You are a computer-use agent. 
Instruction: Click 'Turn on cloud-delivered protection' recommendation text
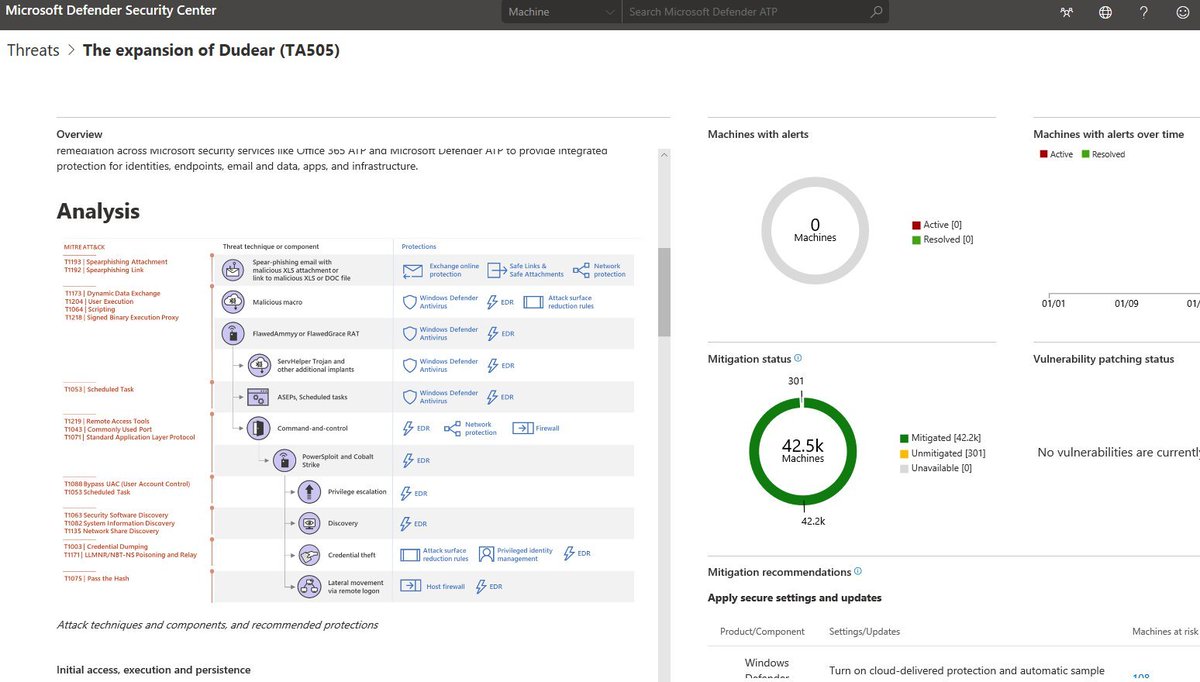[x=967, y=670]
